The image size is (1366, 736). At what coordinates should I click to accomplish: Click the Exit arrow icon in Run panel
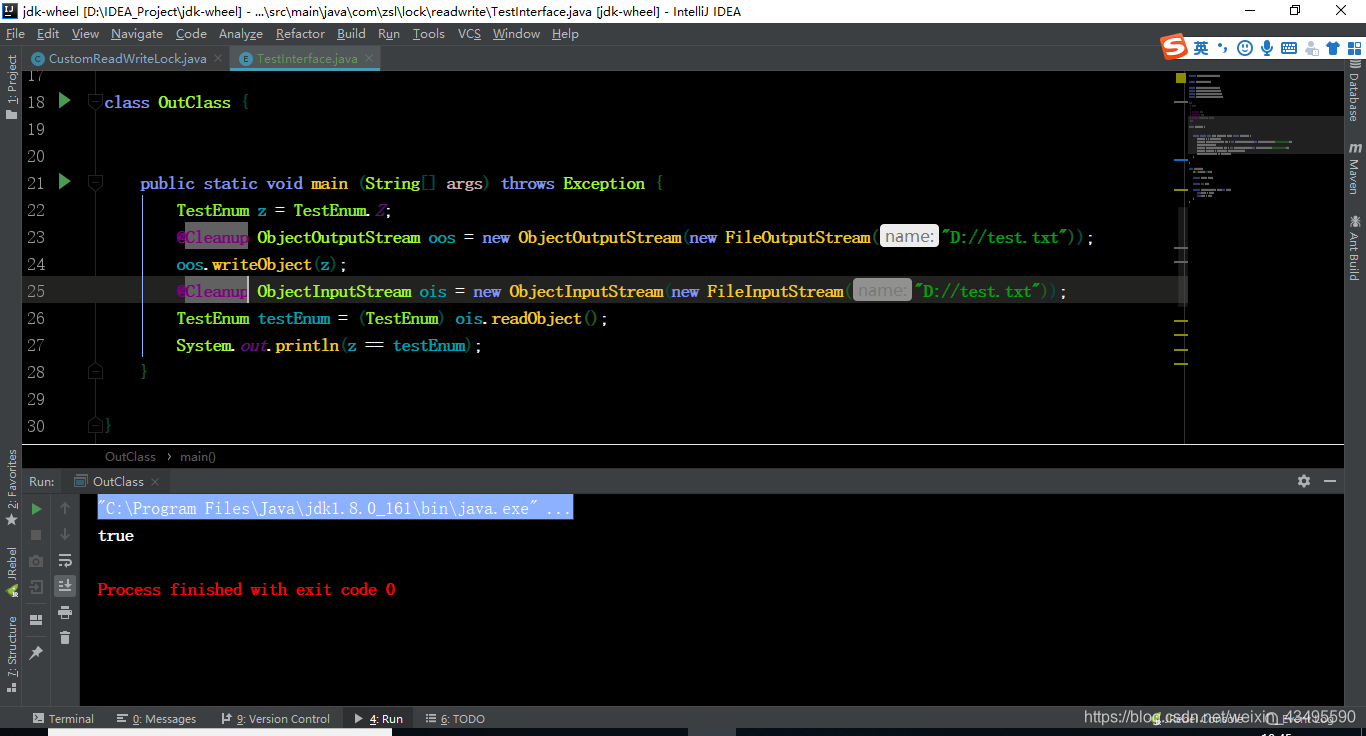click(36, 587)
